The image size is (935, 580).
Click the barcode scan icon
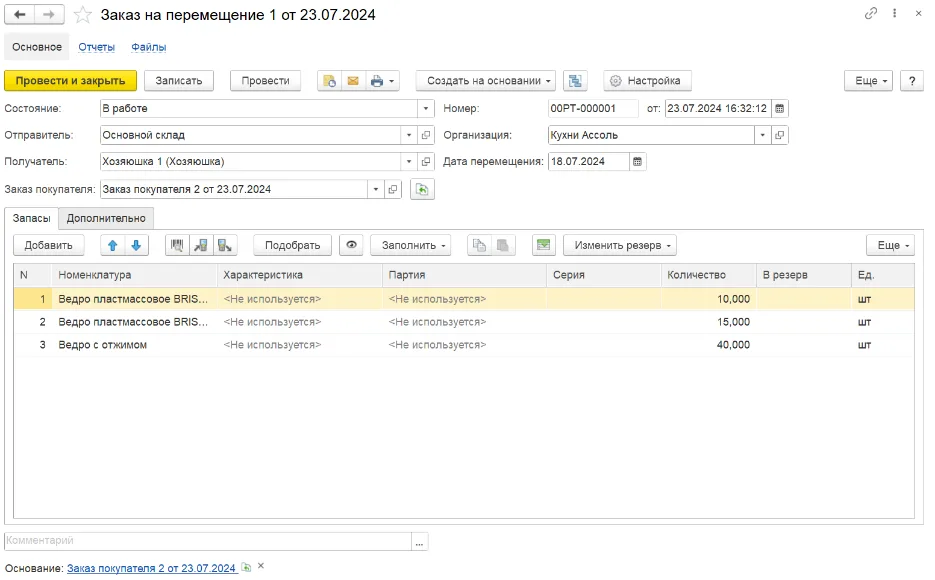point(177,245)
